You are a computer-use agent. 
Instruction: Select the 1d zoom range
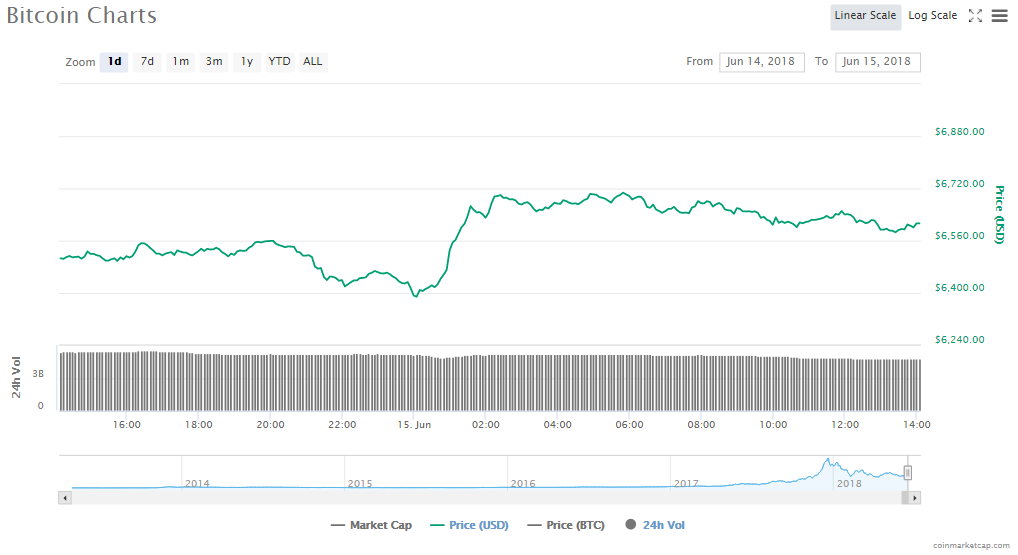point(114,62)
